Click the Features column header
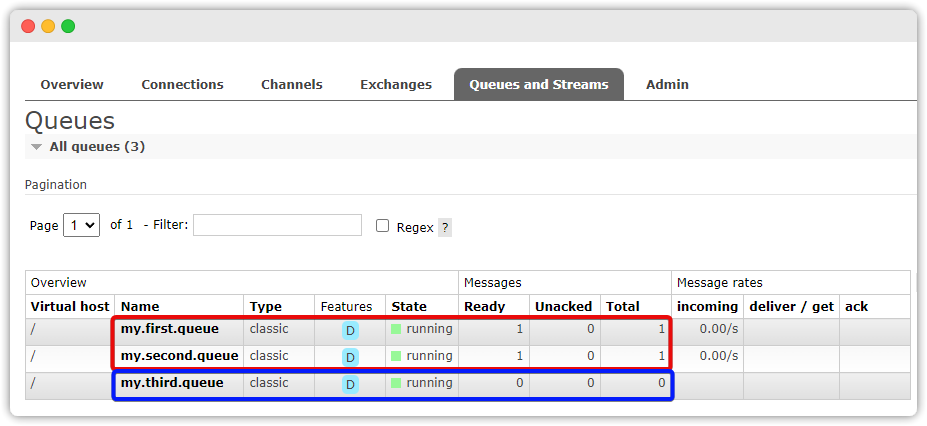The image size is (927, 426). [346, 307]
